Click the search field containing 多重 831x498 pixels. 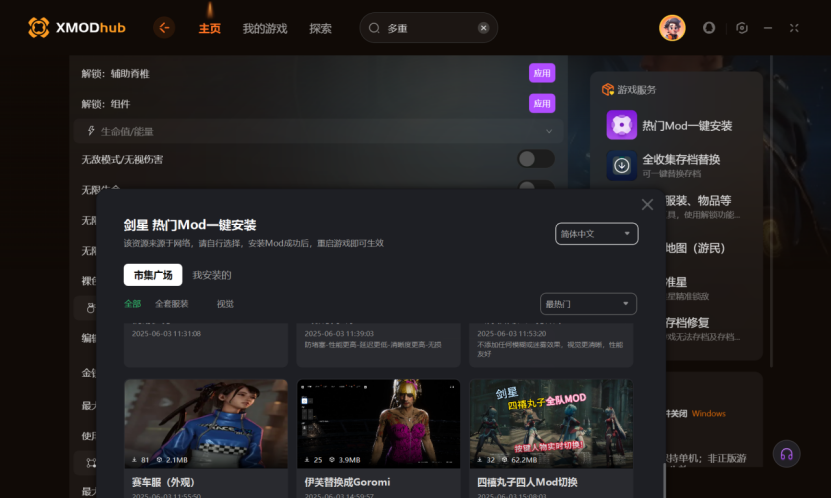[428, 28]
